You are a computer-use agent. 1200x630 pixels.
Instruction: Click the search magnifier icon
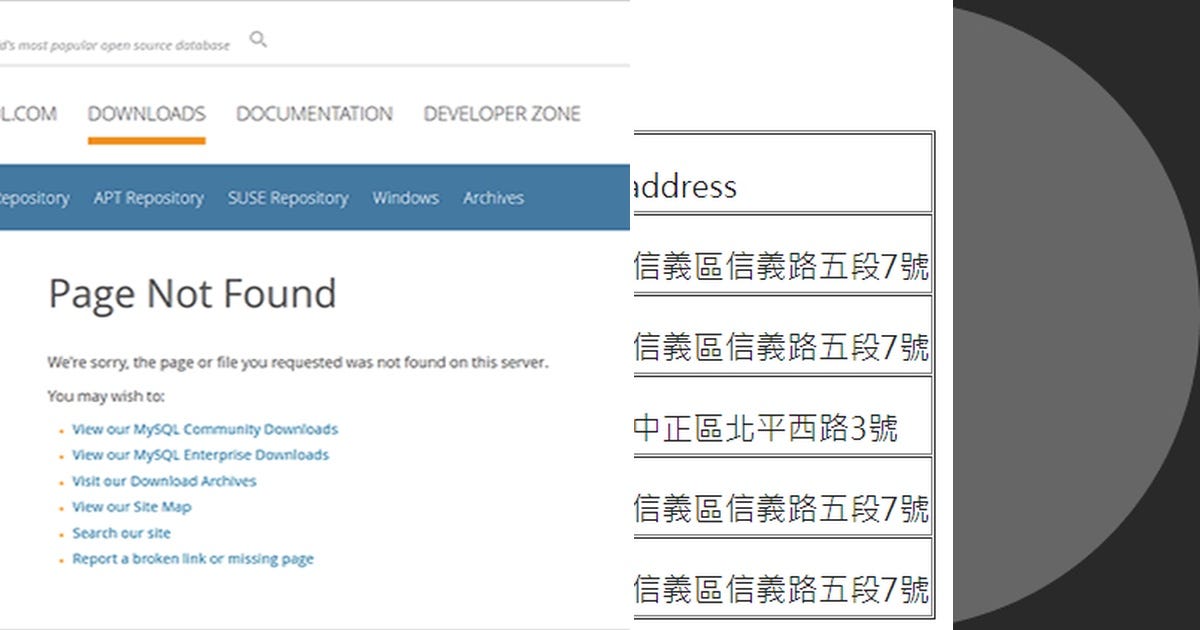[258, 39]
